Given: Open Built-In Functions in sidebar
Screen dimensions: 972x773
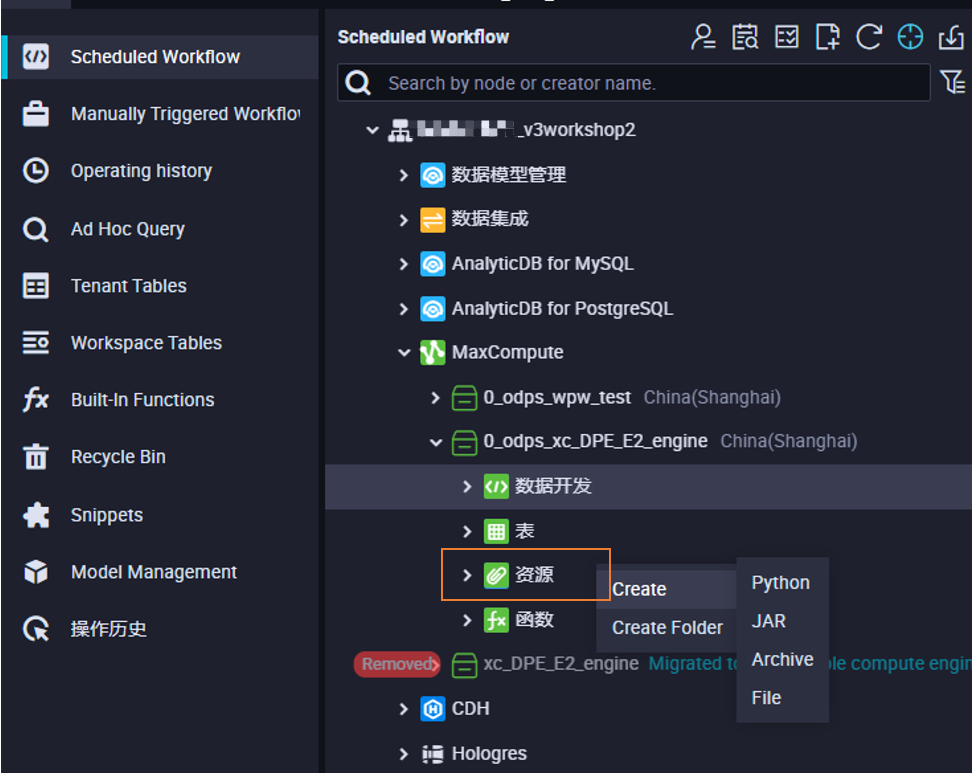Looking at the screenshot, I should click(160, 400).
